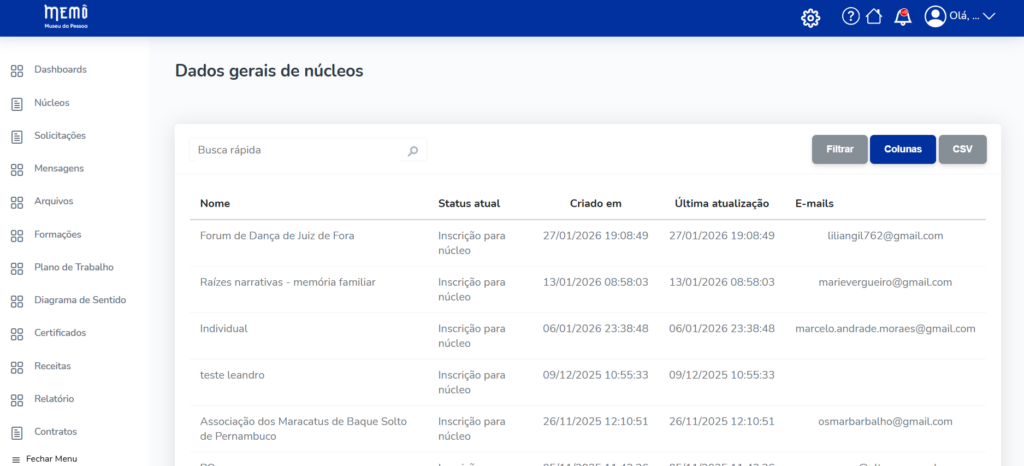The image size is (1024, 466).
Task: Sort by the Criado em column header
Action: tap(596, 204)
